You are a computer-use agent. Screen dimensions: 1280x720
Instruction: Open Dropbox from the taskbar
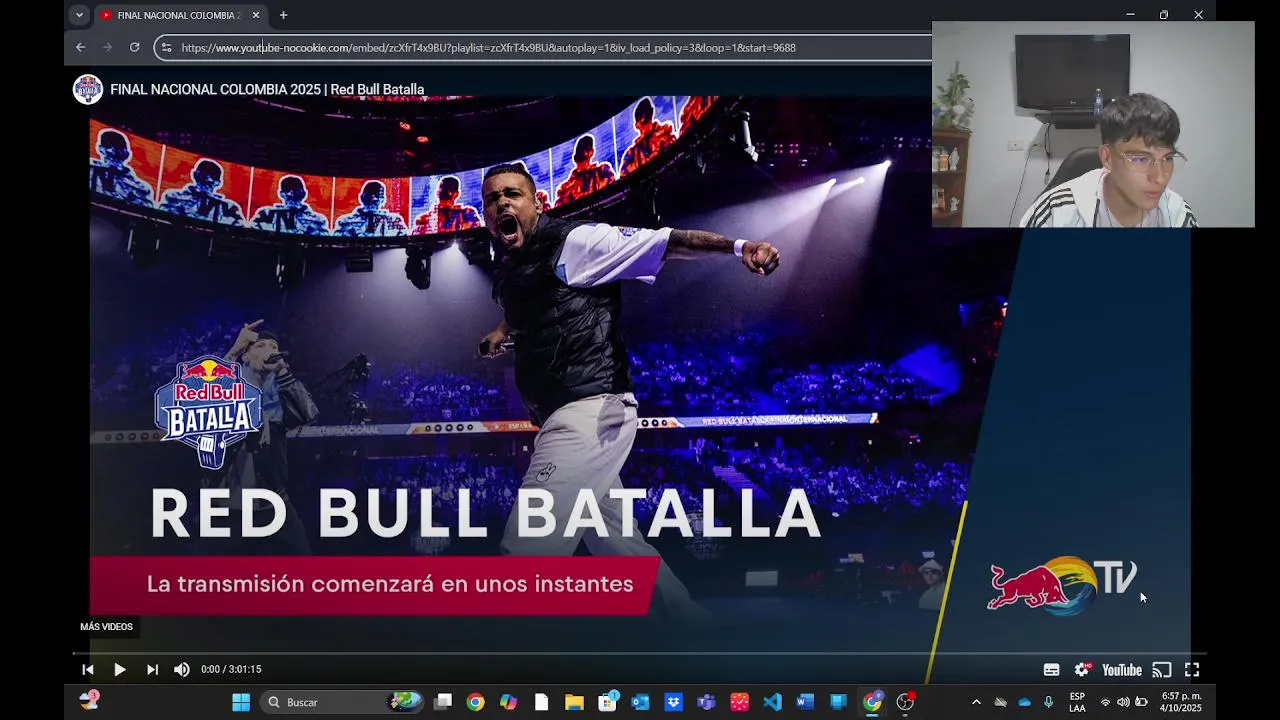pos(673,702)
